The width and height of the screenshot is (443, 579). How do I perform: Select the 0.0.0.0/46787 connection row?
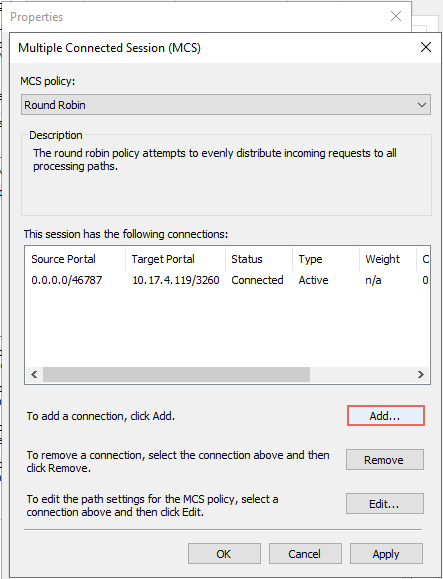pos(227,280)
